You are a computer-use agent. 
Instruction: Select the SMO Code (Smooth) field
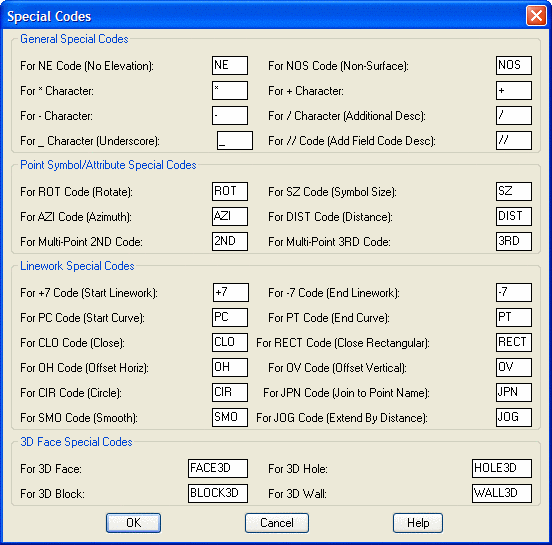tap(230, 418)
